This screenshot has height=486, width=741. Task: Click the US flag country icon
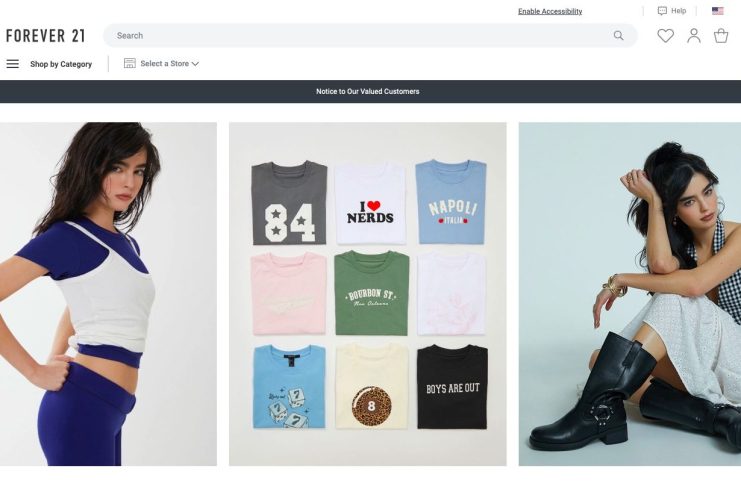(717, 11)
